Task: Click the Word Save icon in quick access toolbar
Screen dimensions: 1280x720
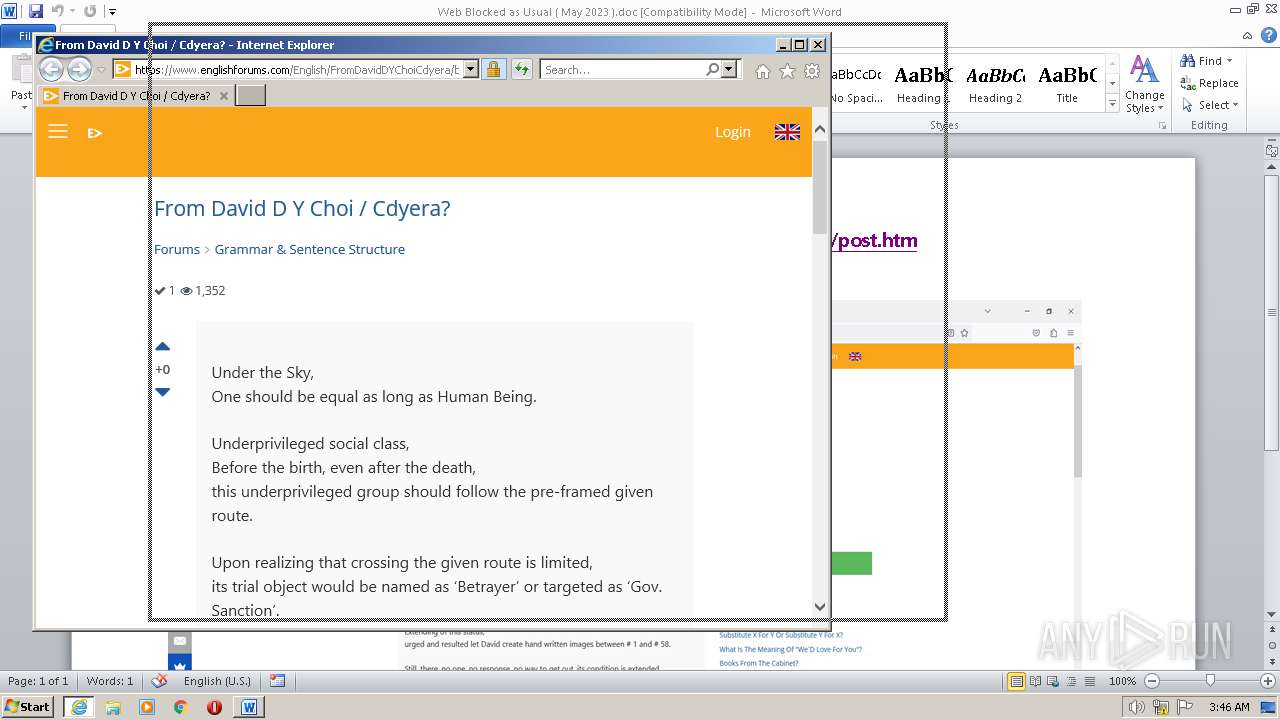Action: [36, 11]
